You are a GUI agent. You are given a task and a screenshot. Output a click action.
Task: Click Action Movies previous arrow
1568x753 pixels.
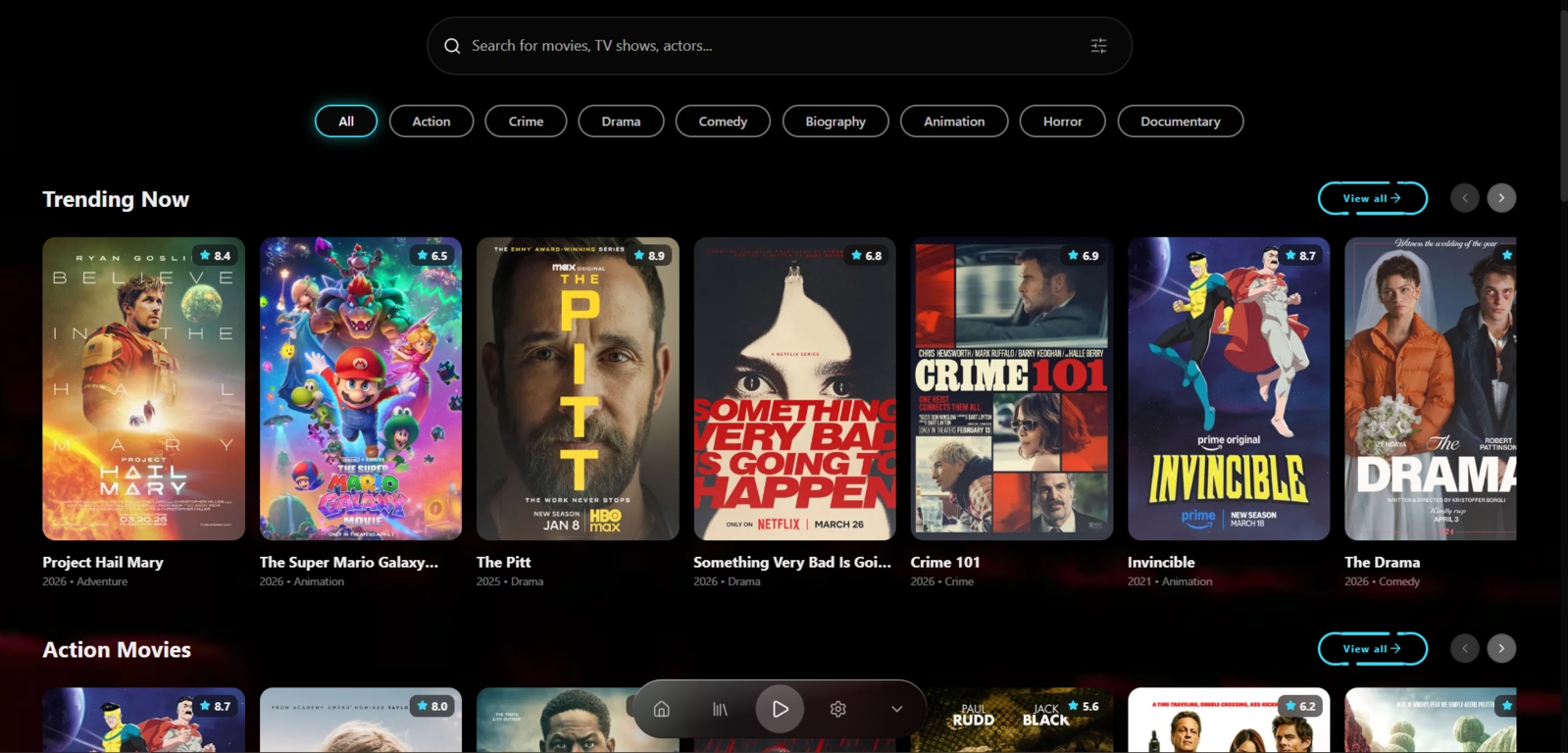(x=1465, y=648)
